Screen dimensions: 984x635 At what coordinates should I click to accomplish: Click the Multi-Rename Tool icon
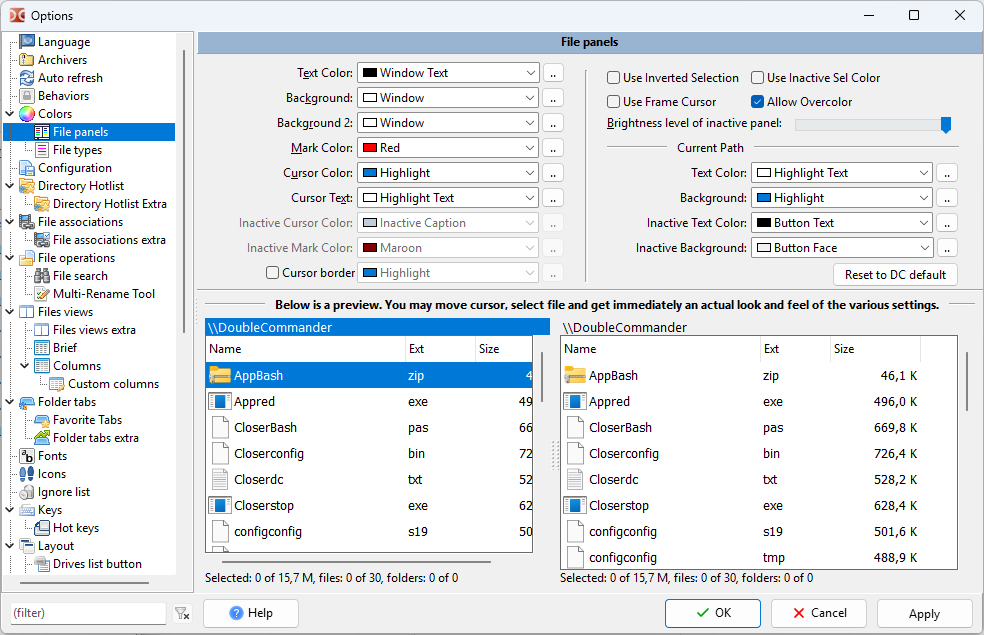tap(42, 294)
